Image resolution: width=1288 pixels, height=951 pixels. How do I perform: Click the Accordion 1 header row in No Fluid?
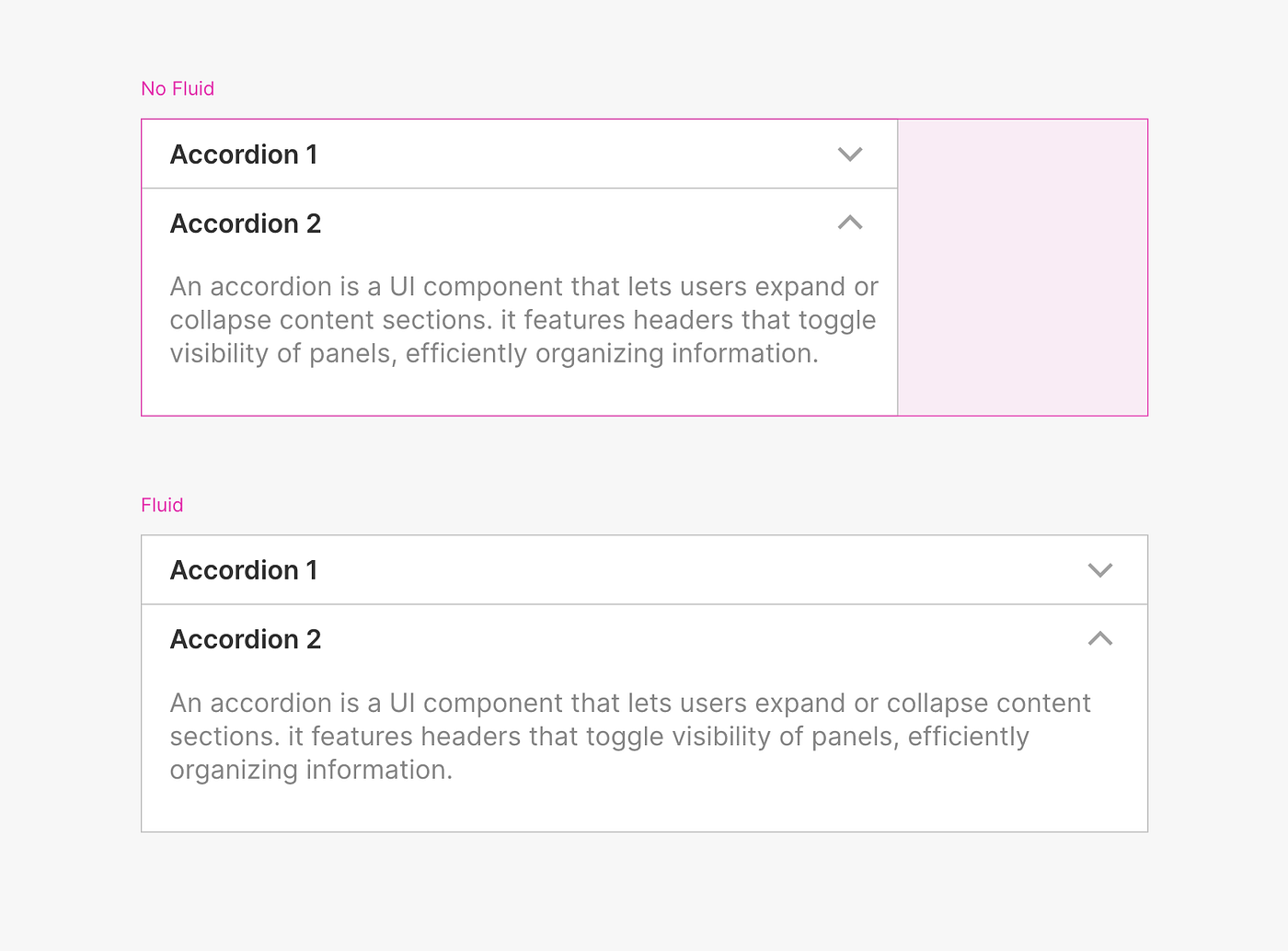coord(520,155)
